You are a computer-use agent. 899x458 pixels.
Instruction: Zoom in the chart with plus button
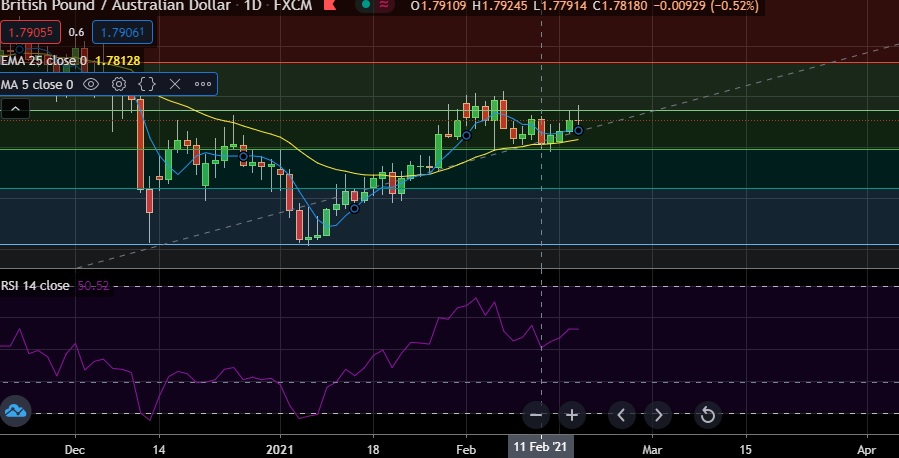coord(572,414)
